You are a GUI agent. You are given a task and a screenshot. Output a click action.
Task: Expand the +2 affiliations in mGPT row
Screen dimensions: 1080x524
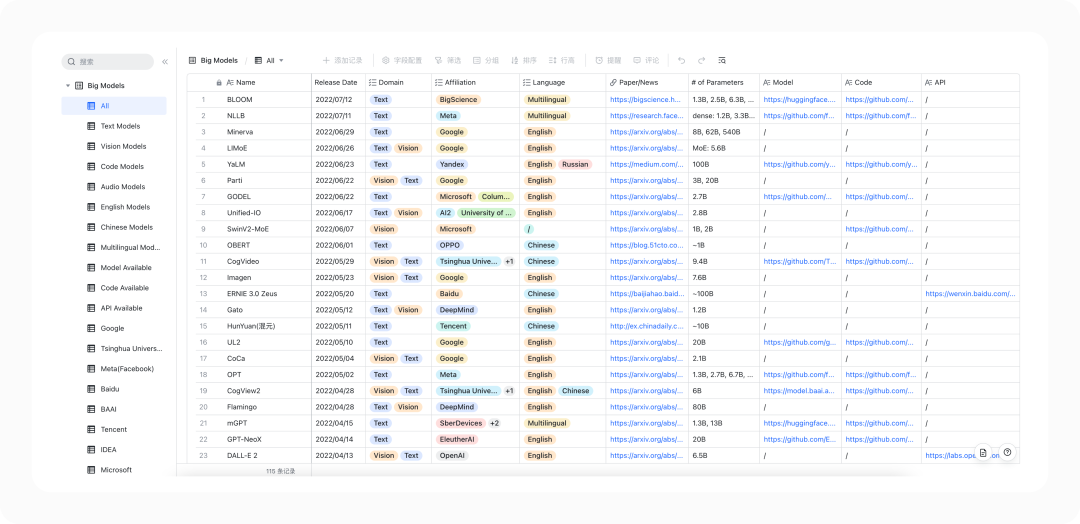[494, 423]
